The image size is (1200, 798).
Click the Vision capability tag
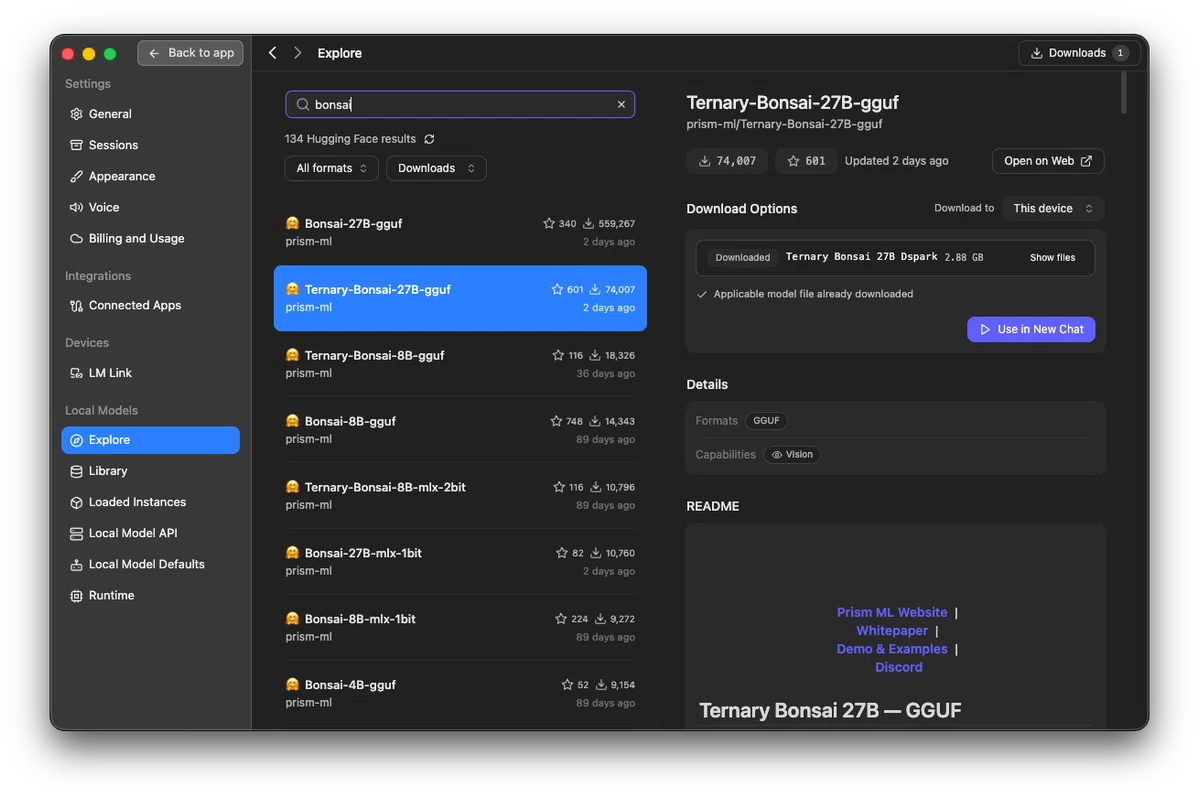click(x=792, y=454)
